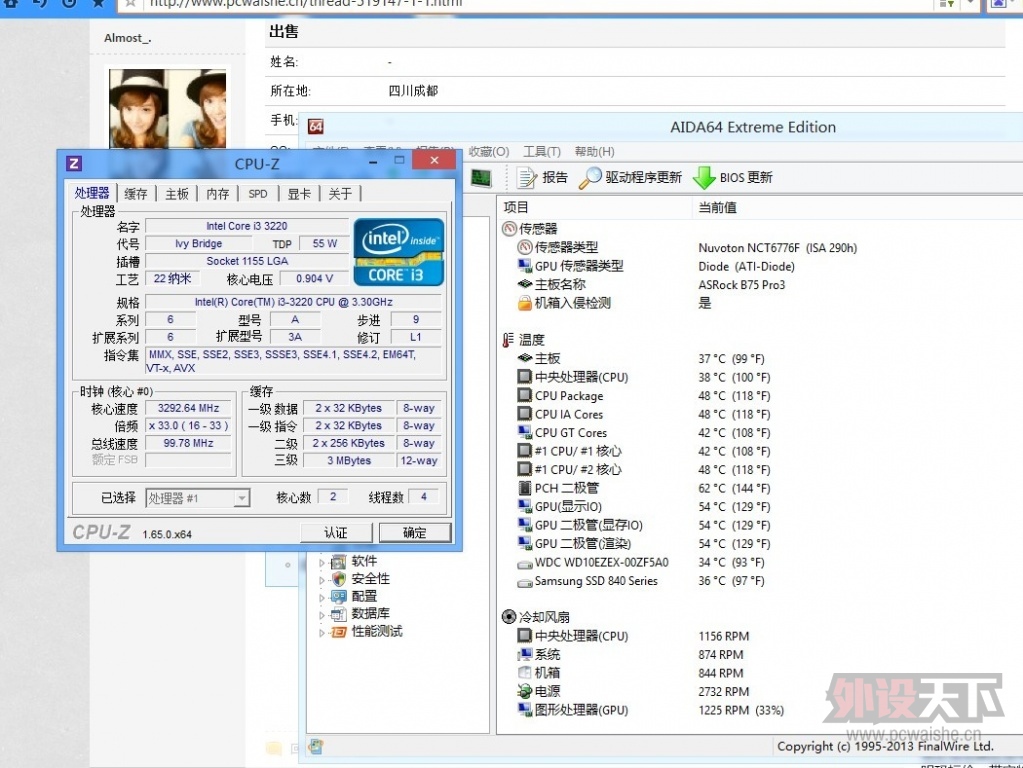This screenshot has height=768, width=1023.
Task: Click the AIDA64 report icon
Action: click(526, 177)
